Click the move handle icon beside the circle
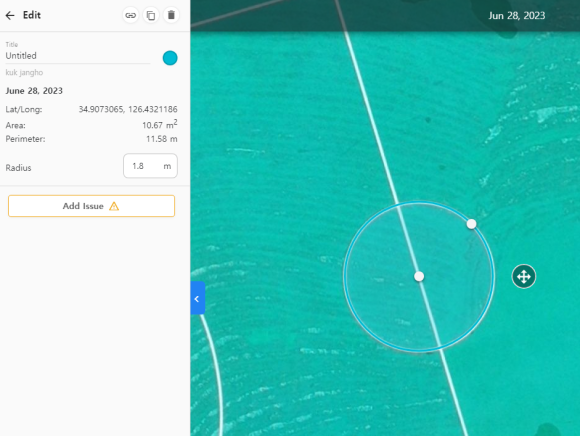 523,276
